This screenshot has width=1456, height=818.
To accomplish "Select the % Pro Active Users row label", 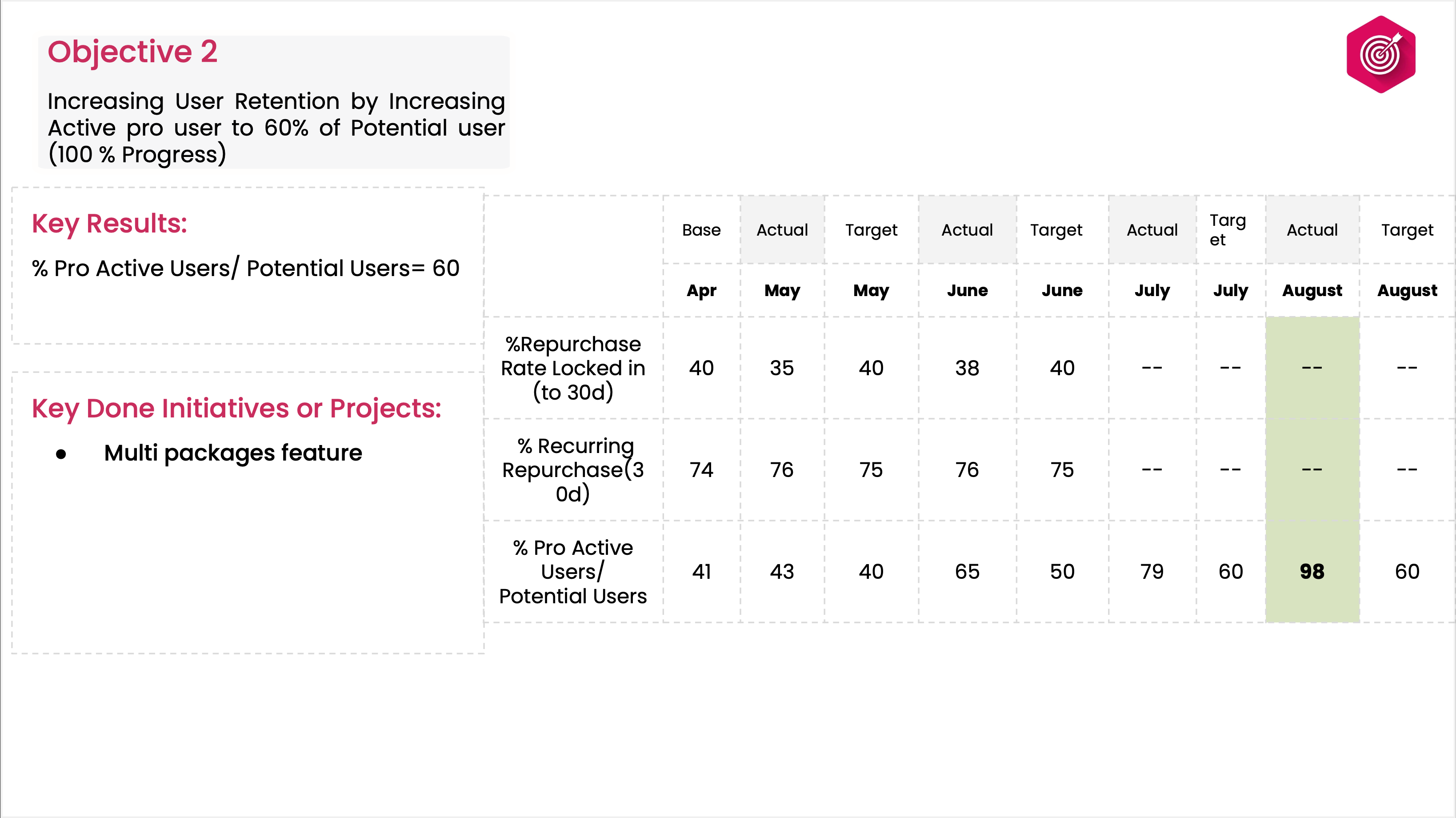I will pyautogui.click(x=573, y=572).
